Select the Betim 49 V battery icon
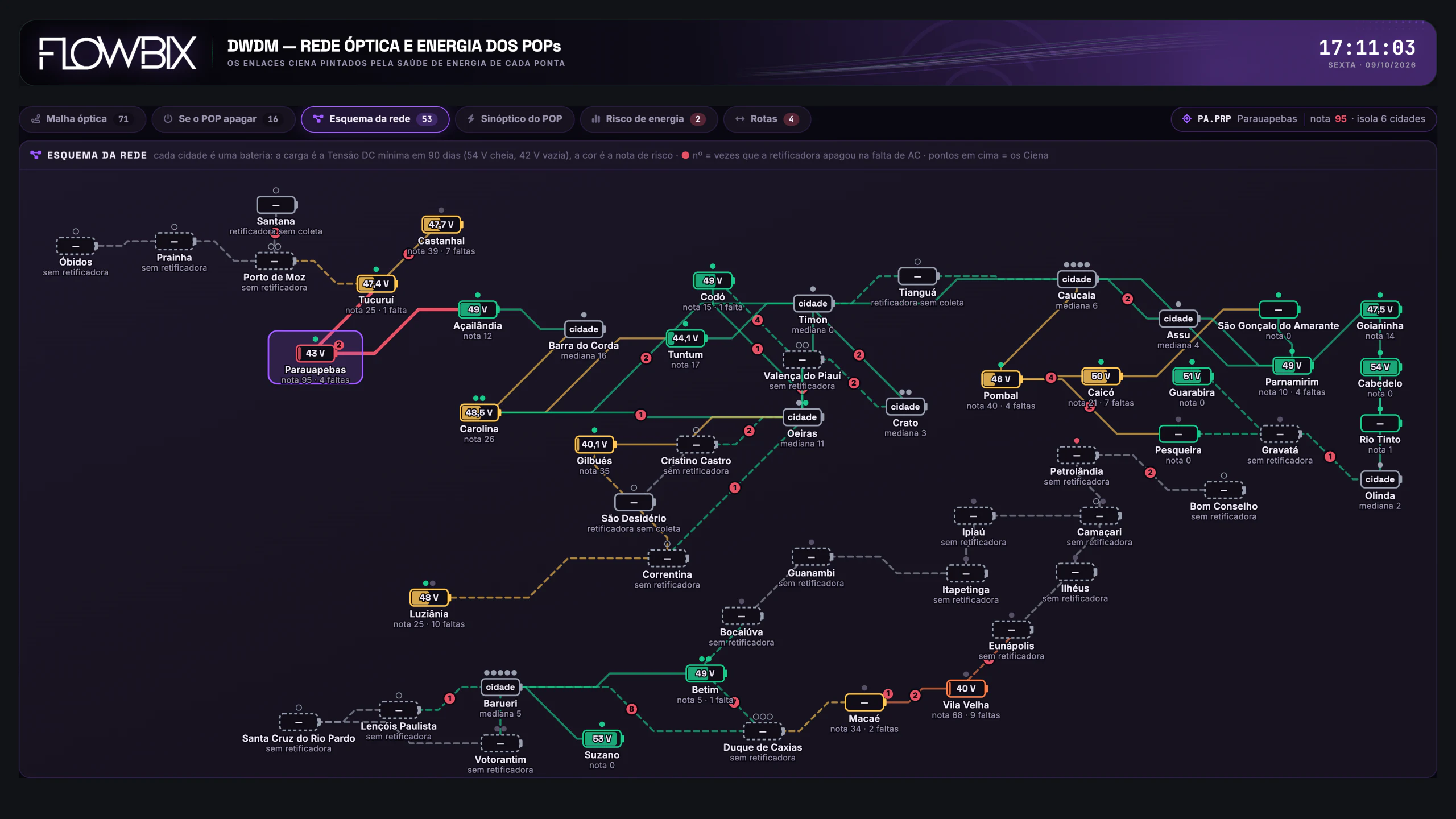Screen dimensions: 1456x819 pyautogui.click(x=705, y=673)
